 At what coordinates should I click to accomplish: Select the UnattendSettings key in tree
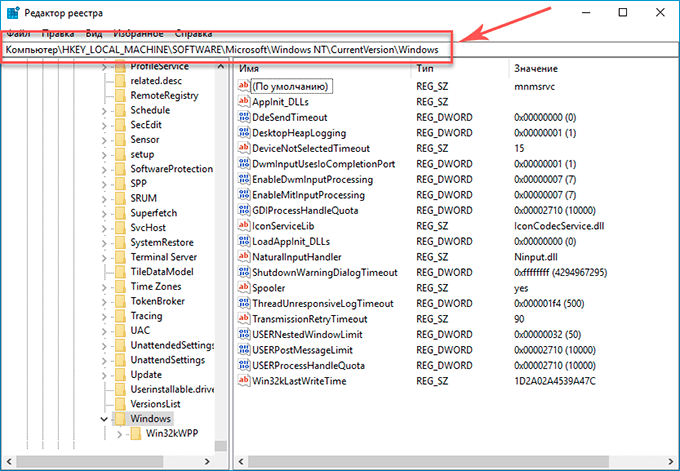click(167, 360)
